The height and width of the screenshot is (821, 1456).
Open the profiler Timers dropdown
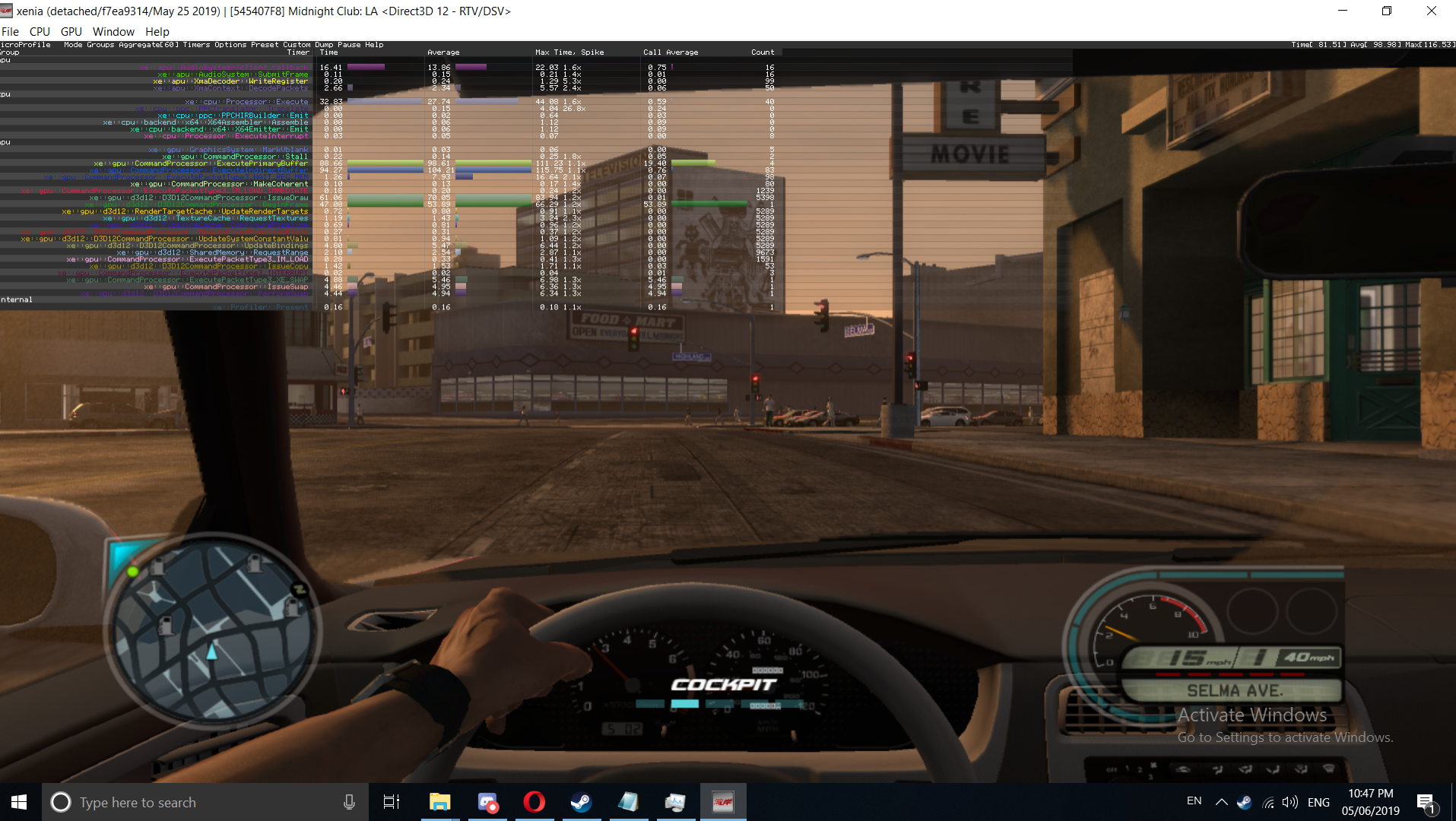click(x=196, y=45)
